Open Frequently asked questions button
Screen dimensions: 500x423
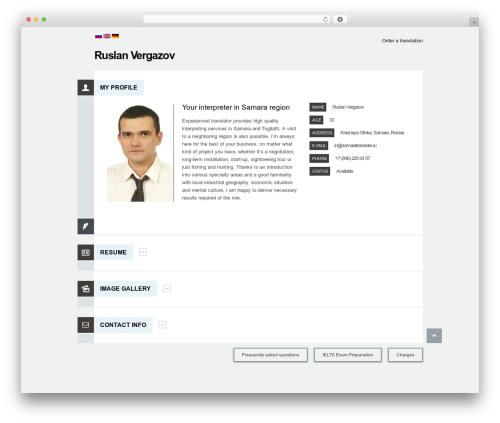[270, 355]
